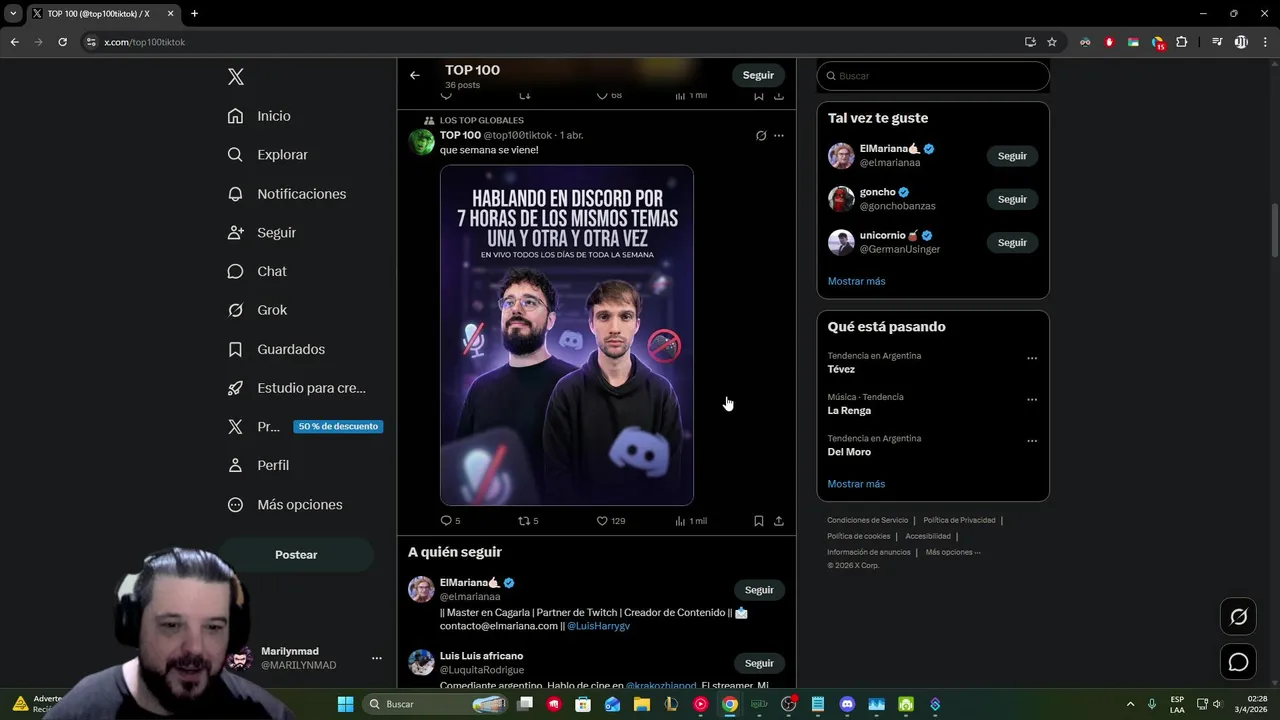Image resolution: width=1280 pixels, height=720 pixels.
Task: Open the Windows Start menu
Action: [345, 704]
